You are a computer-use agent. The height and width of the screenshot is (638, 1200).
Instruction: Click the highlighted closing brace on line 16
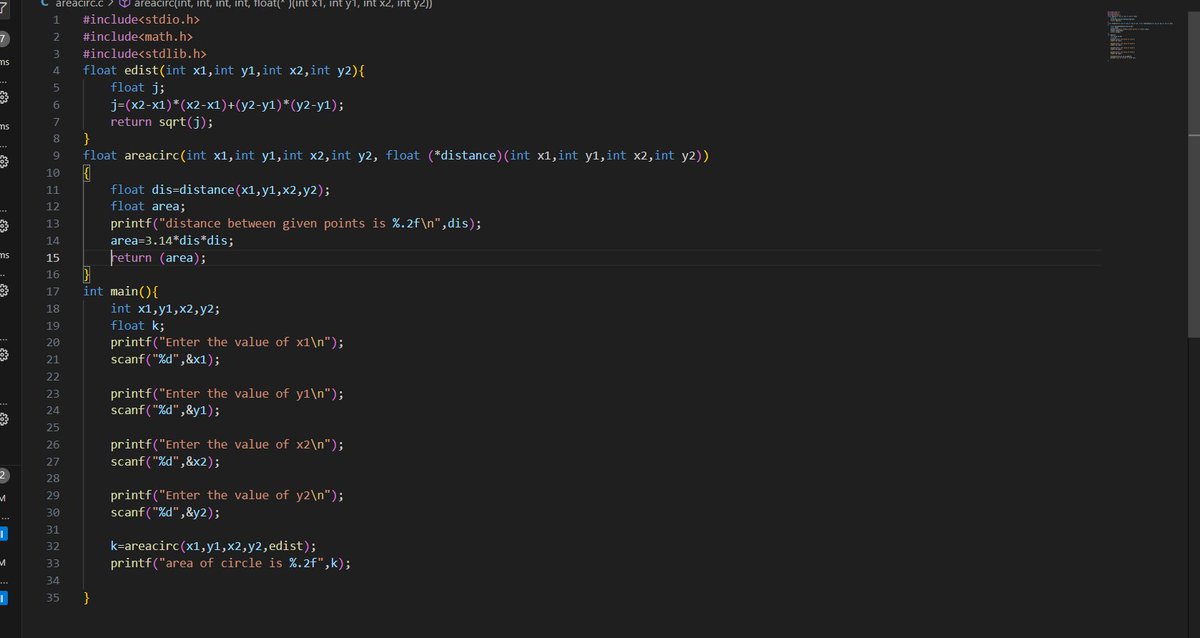pos(86,274)
